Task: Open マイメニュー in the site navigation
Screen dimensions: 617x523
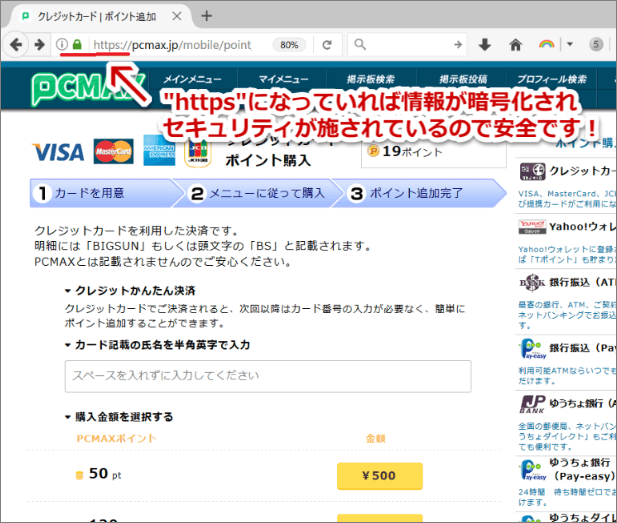Action: click(283, 79)
